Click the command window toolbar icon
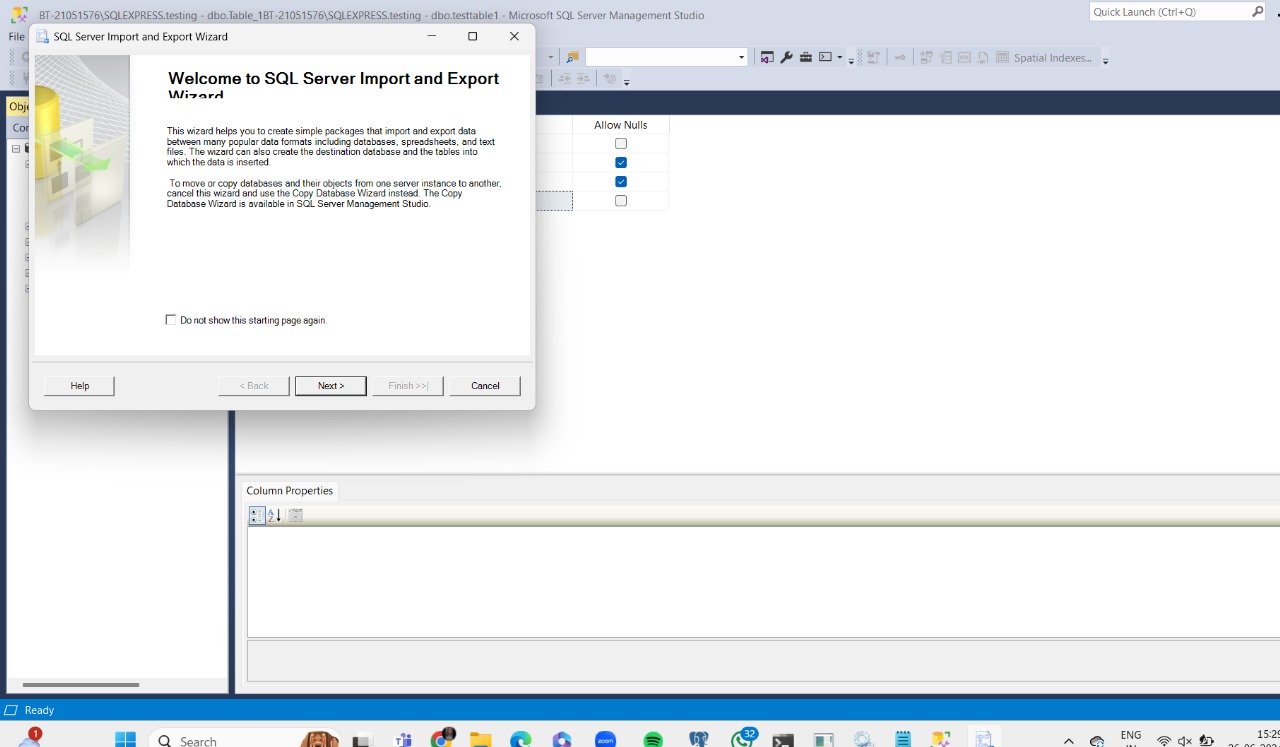1280x747 pixels. point(825,57)
